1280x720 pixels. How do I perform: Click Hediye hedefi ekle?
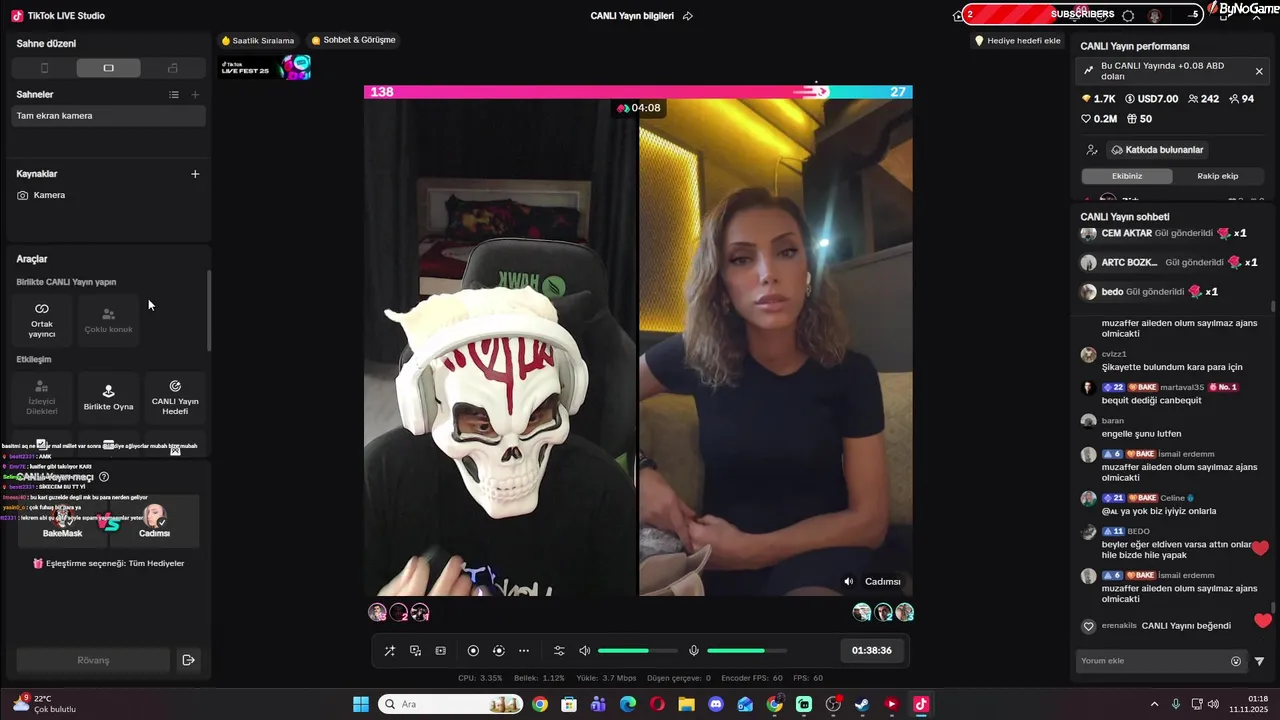click(1018, 41)
